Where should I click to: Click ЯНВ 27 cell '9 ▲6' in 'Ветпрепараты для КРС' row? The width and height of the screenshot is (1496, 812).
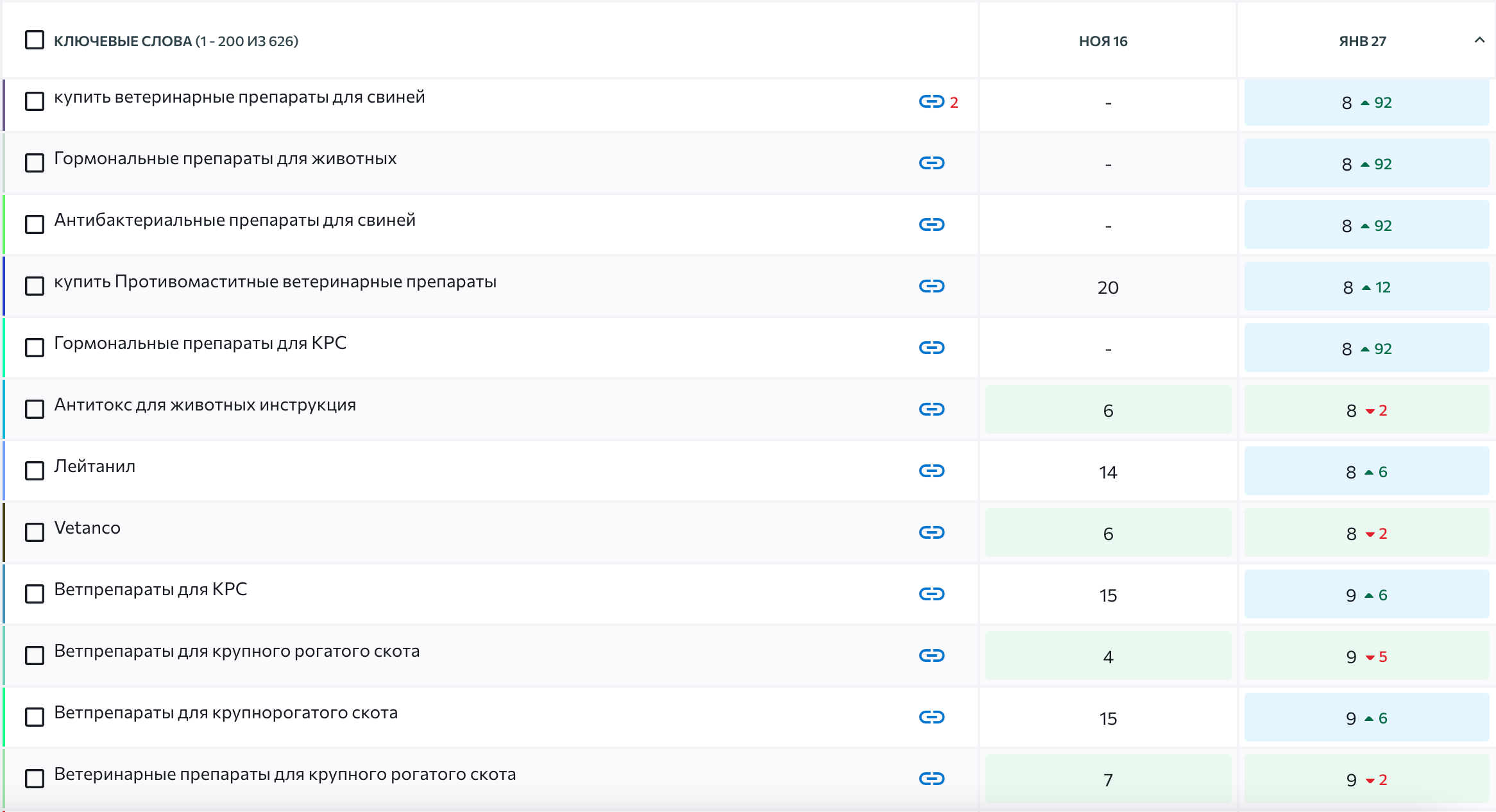(1366, 595)
